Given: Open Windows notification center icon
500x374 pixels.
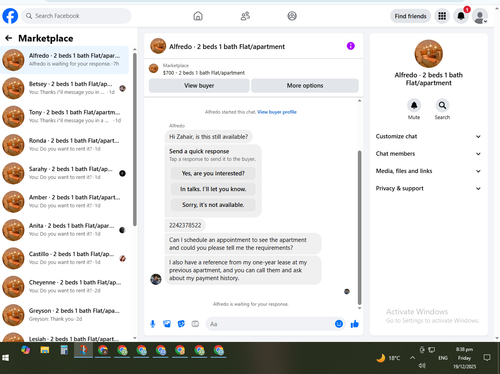Looking at the screenshot, I should 487,358.
